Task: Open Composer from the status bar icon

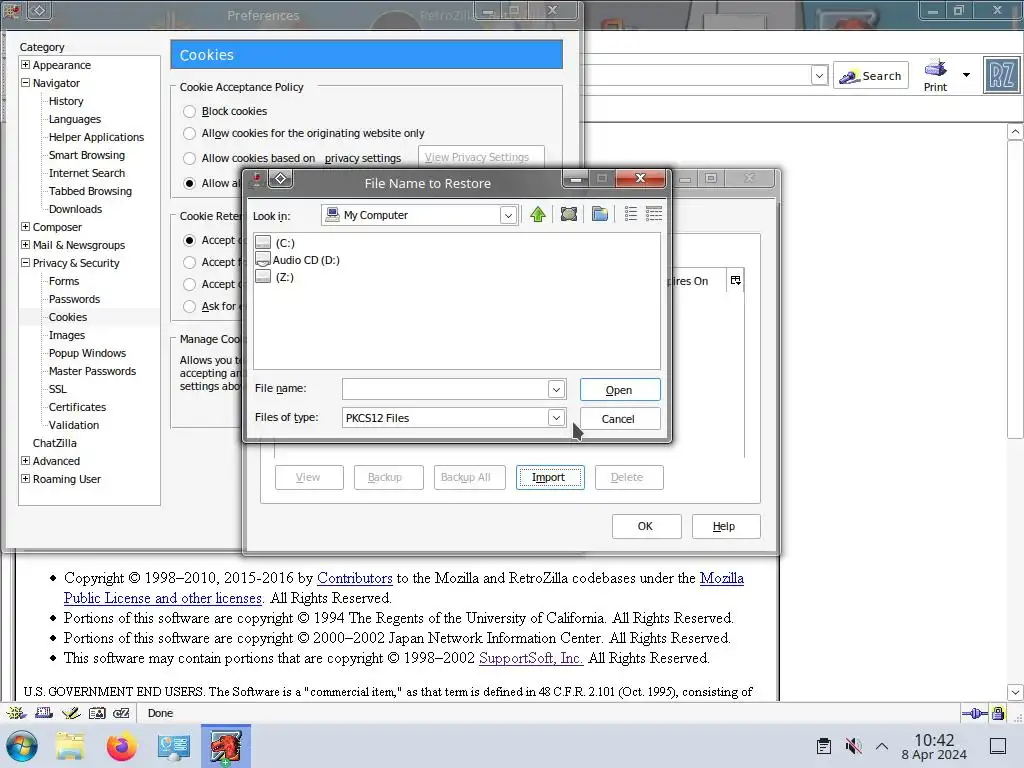Action: [71, 713]
